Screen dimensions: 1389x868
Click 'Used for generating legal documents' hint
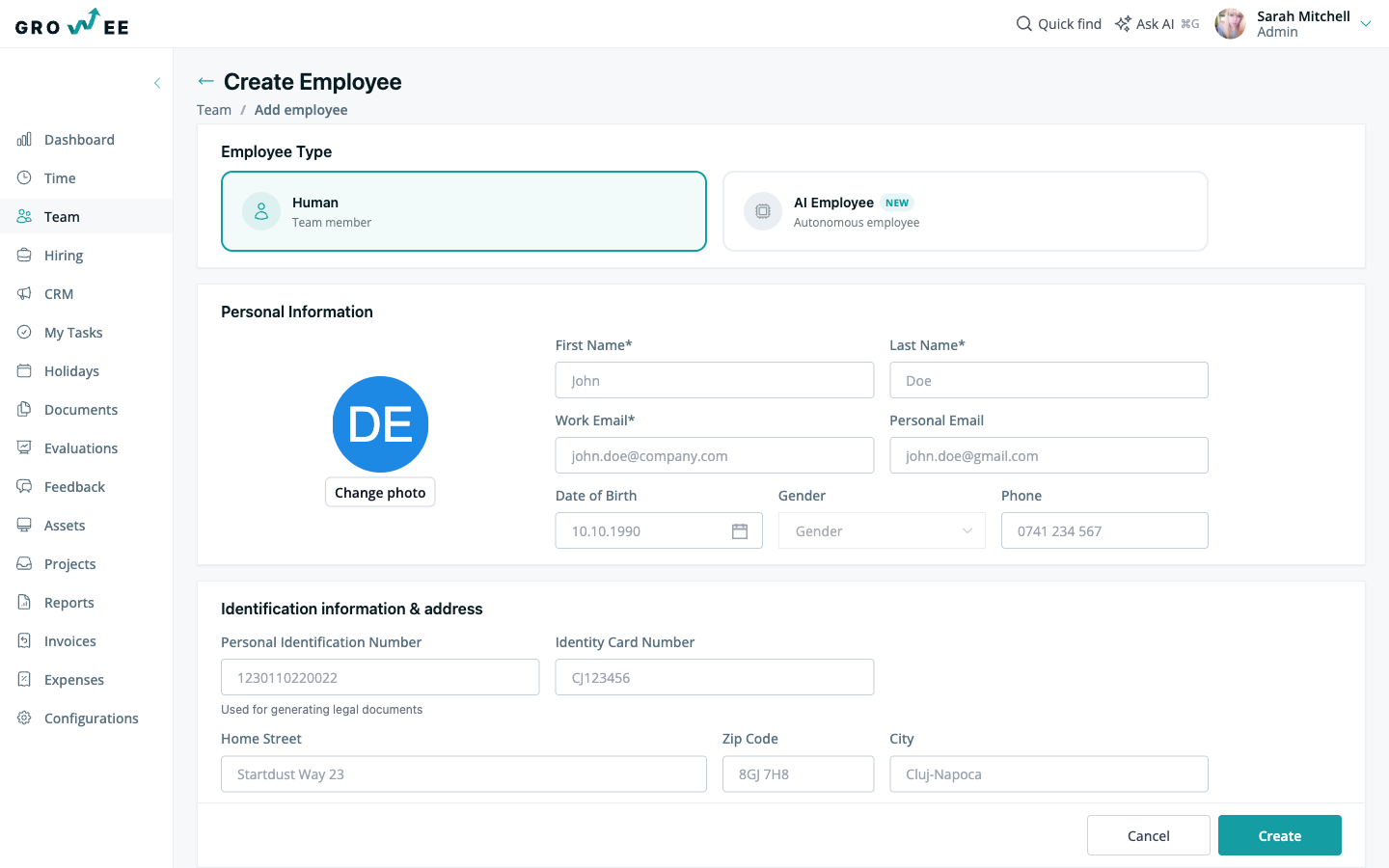[322, 710]
